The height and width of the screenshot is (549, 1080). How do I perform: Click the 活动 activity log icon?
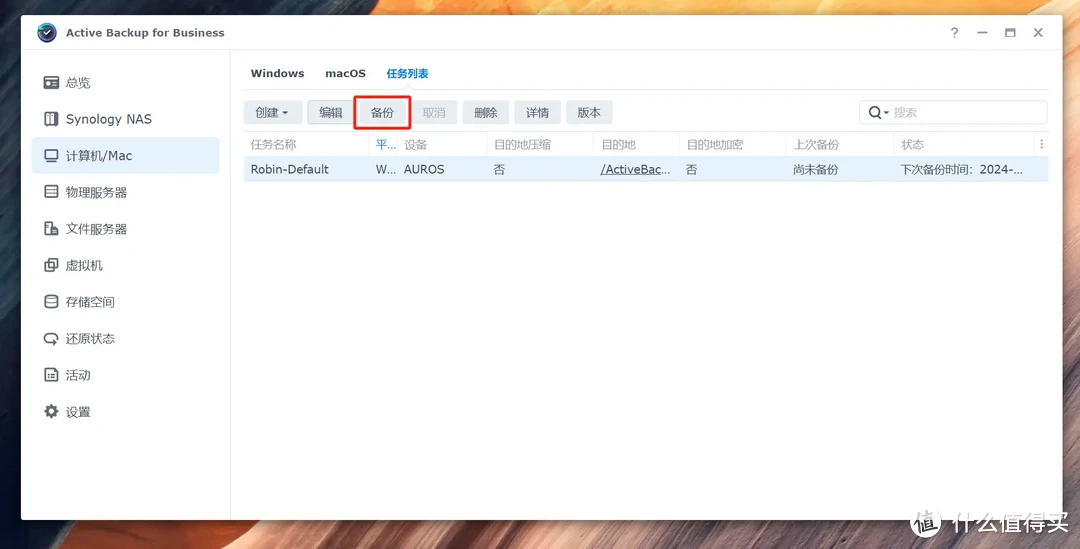pyautogui.click(x=52, y=375)
